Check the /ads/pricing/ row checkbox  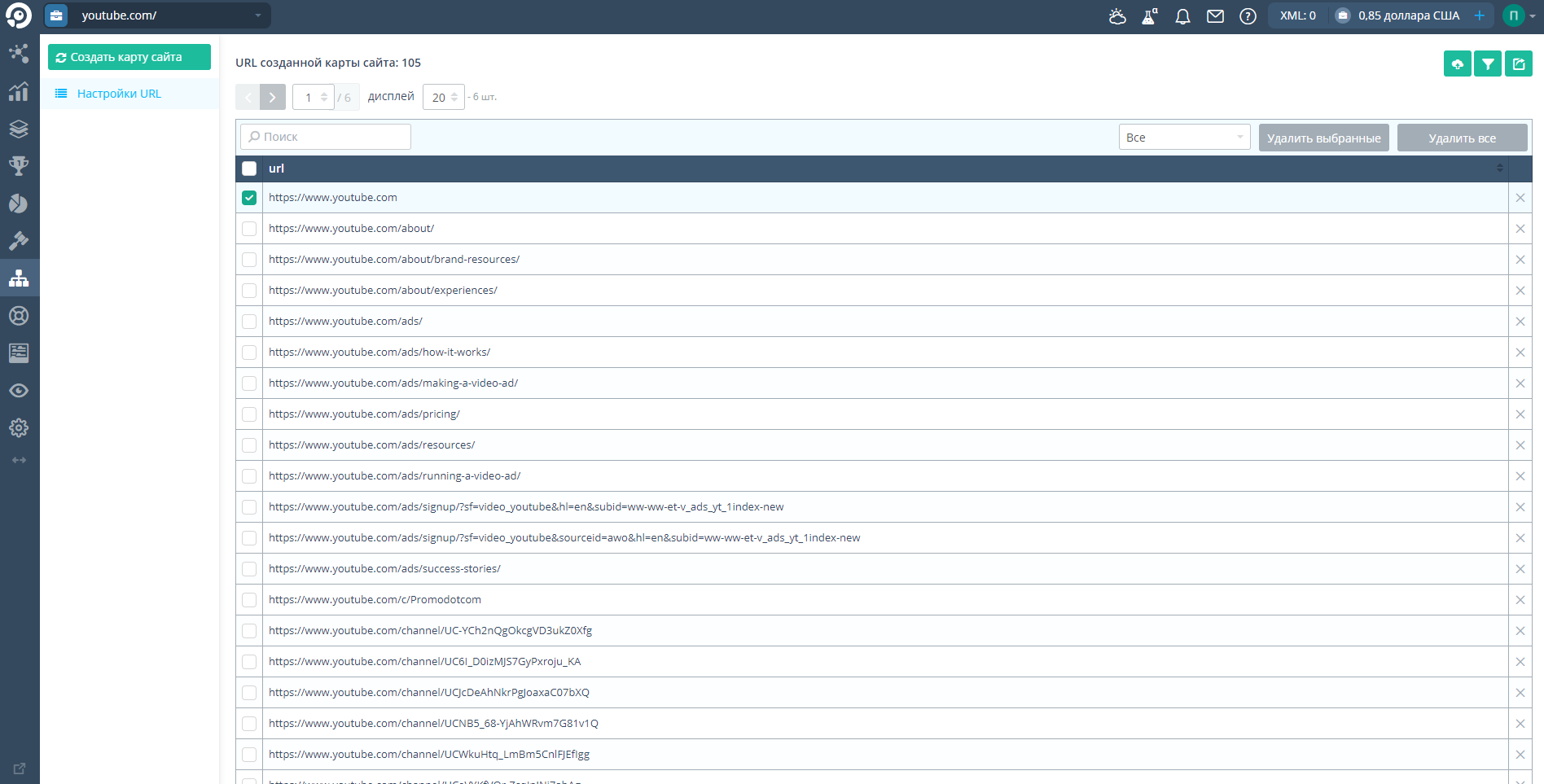[249, 414]
